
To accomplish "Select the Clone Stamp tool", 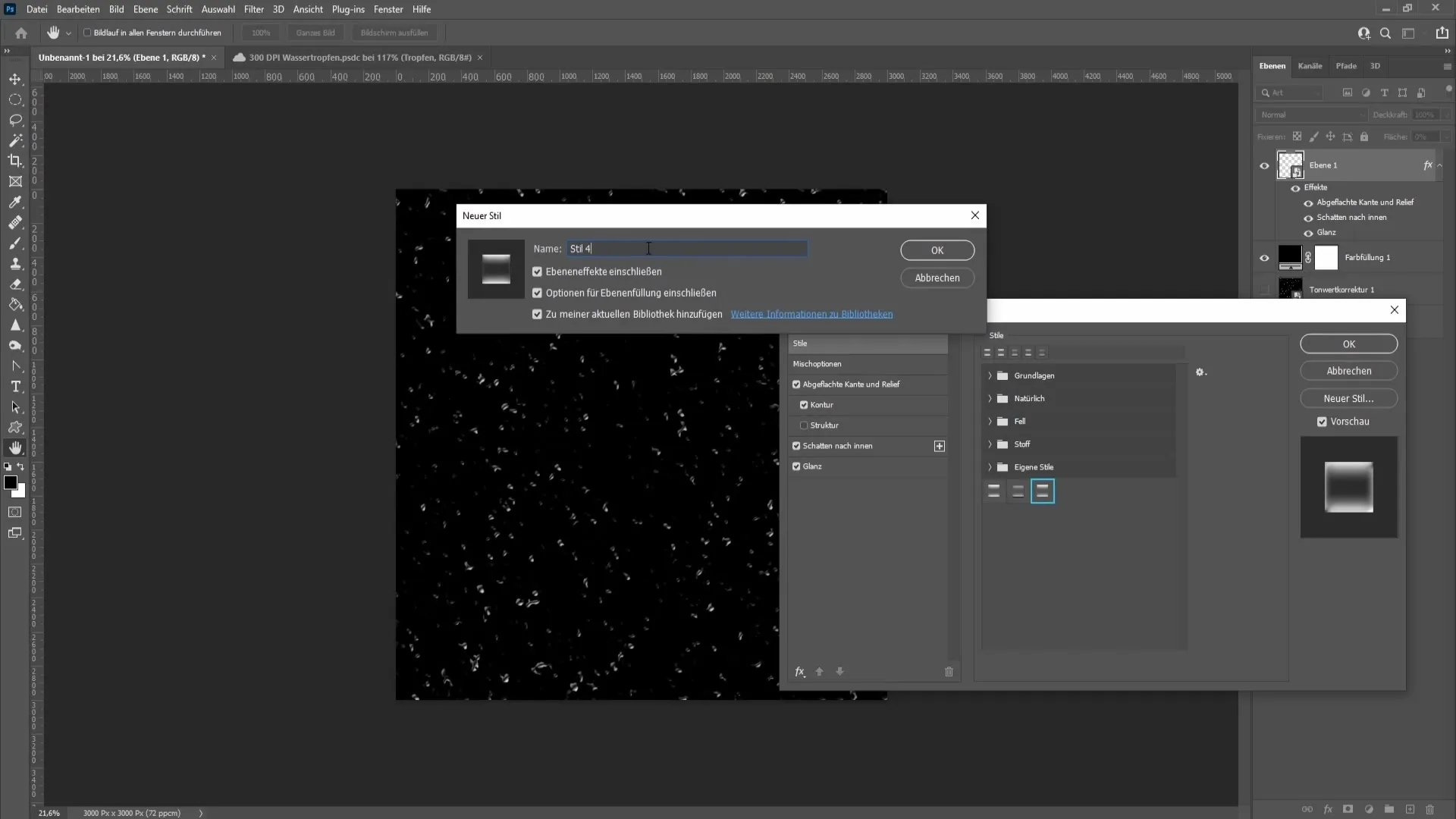I will click(15, 263).
